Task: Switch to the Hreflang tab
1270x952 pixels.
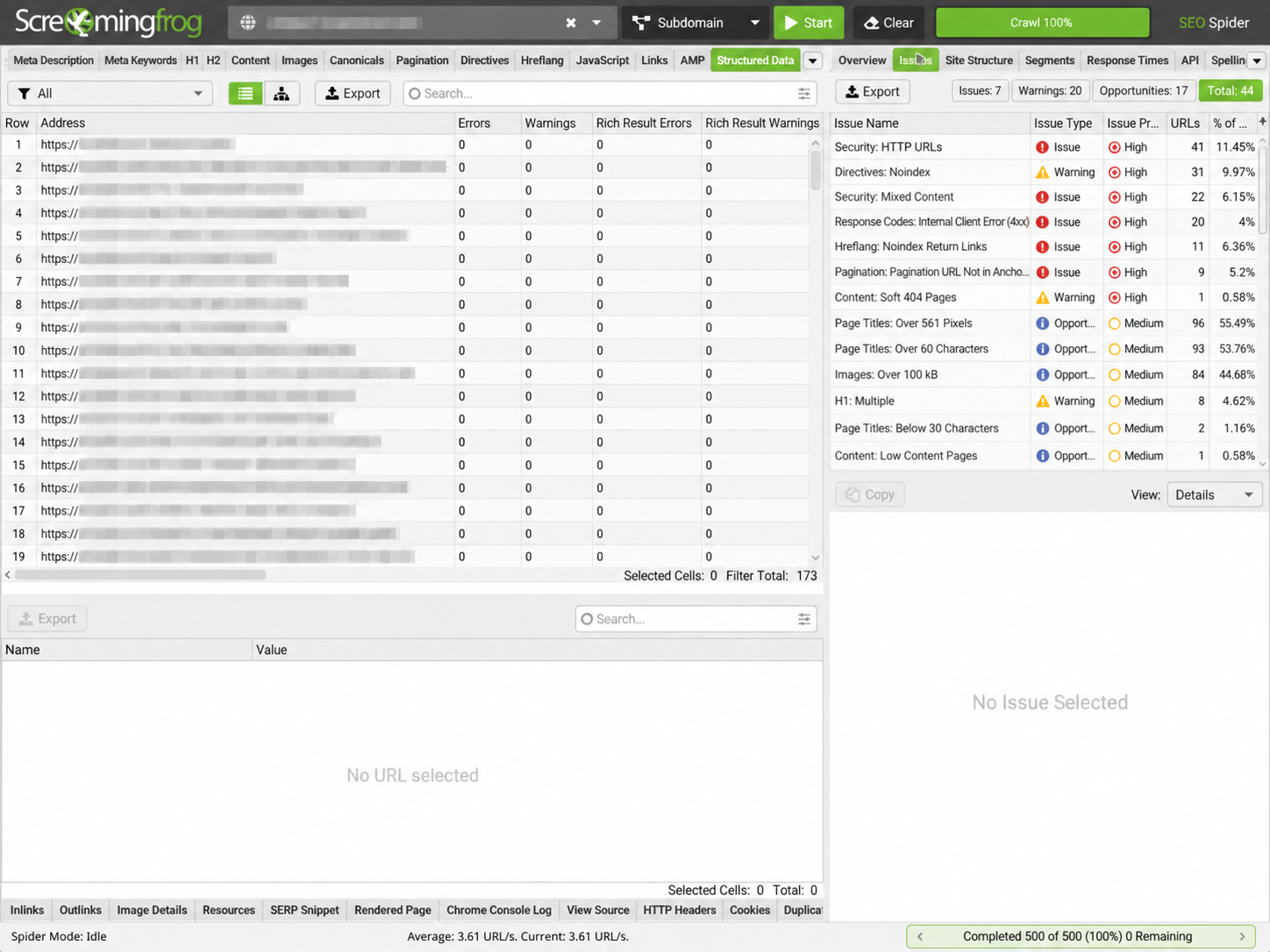Action: point(542,60)
